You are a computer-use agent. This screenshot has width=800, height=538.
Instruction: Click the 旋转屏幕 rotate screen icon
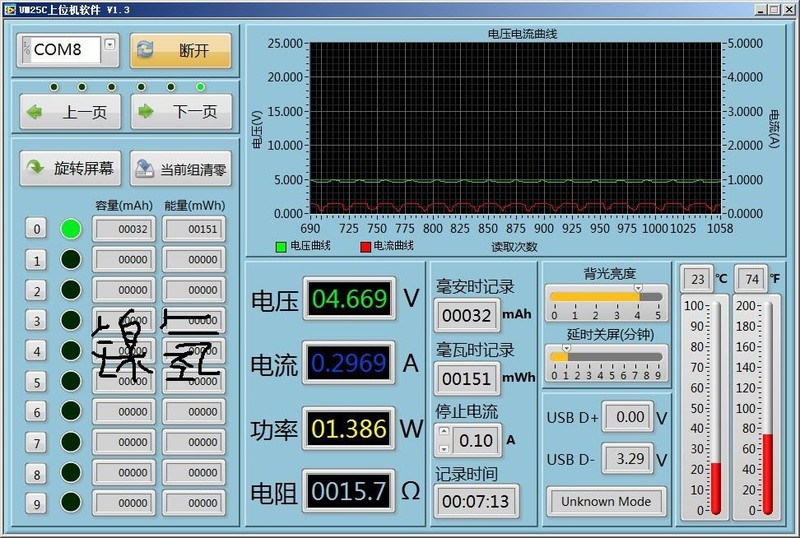click(38, 169)
